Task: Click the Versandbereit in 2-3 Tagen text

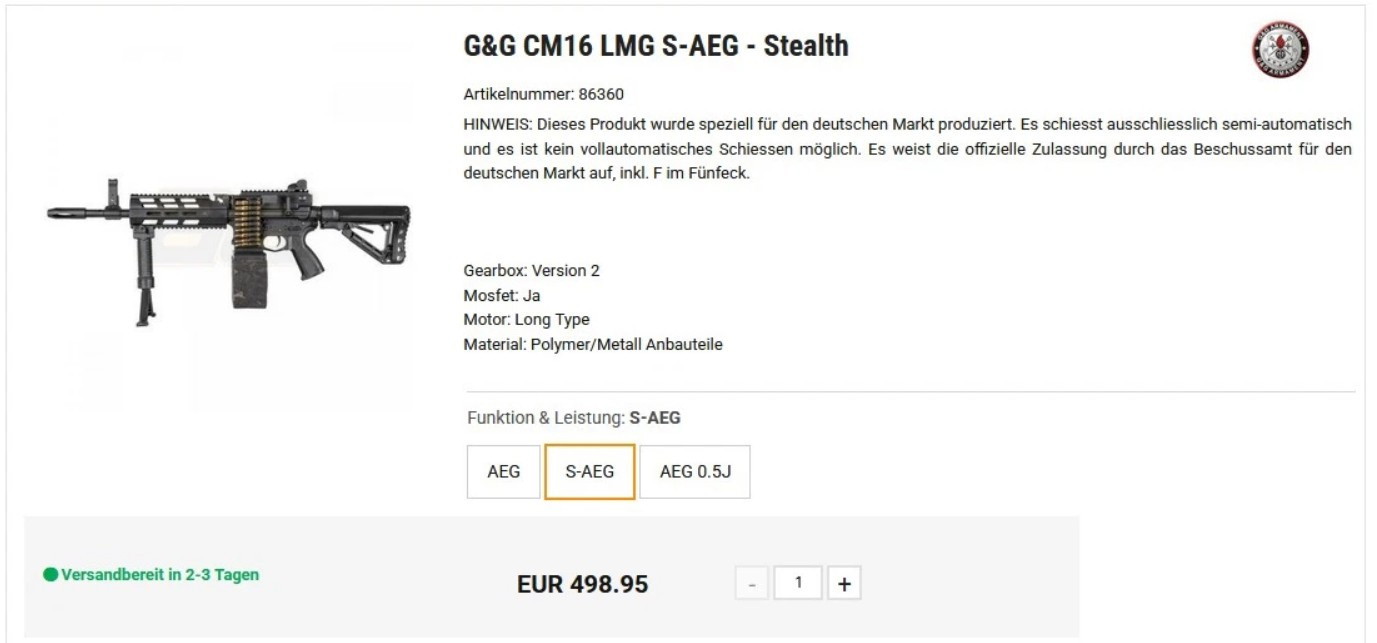Action: click(x=160, y=575)
